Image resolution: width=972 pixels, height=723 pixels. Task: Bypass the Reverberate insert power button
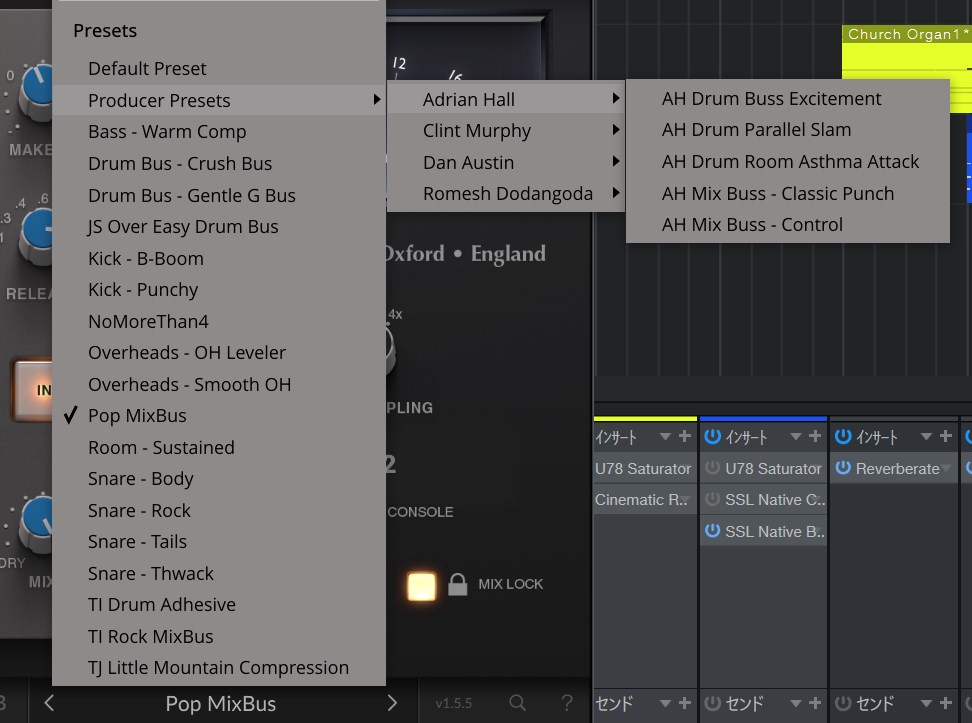(843, 468)
